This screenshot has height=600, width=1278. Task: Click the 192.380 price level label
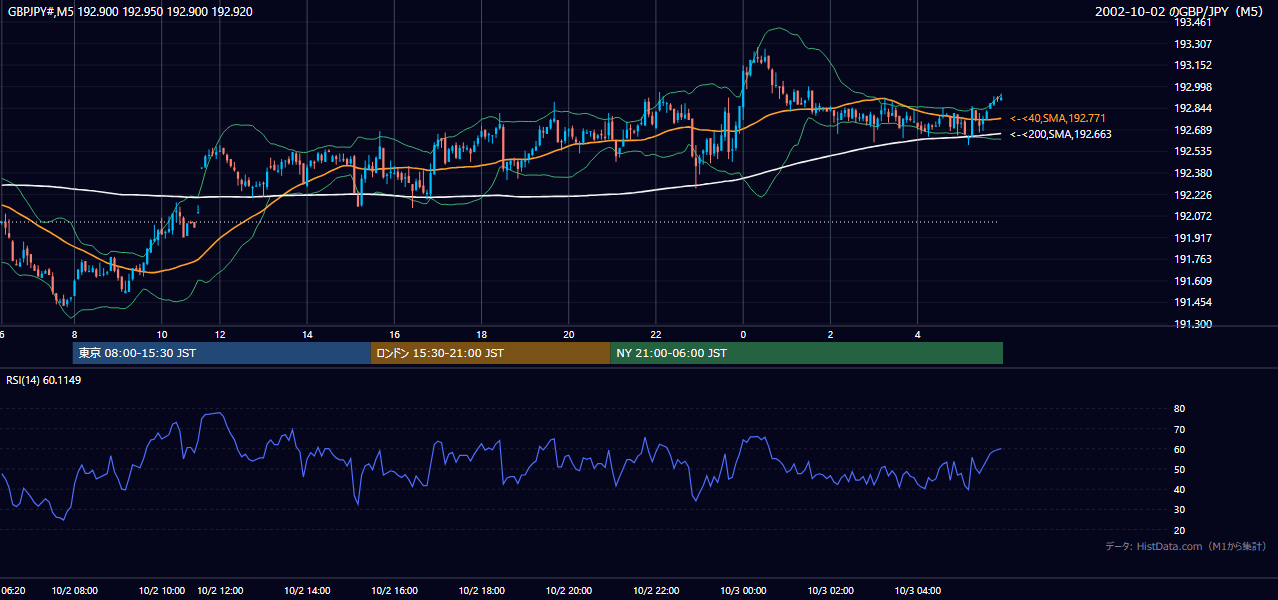(x=1192, y=173)
